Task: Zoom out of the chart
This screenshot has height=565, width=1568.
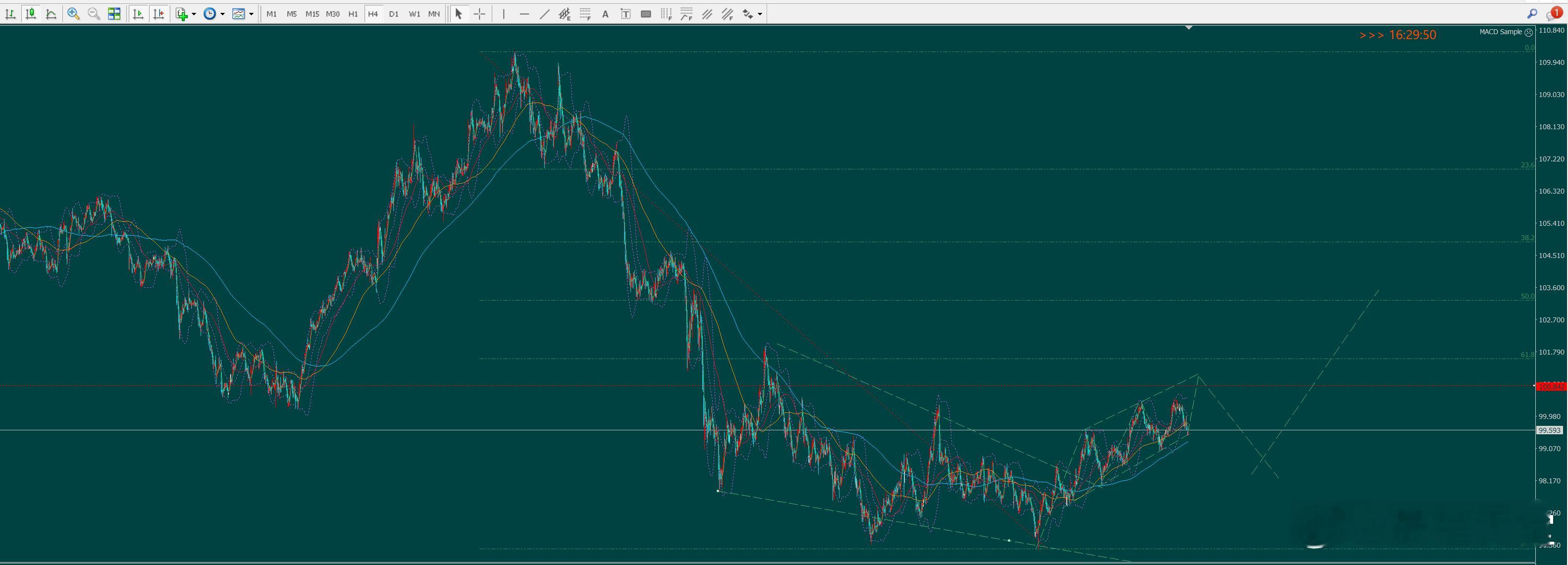Action: pos(94,13)
